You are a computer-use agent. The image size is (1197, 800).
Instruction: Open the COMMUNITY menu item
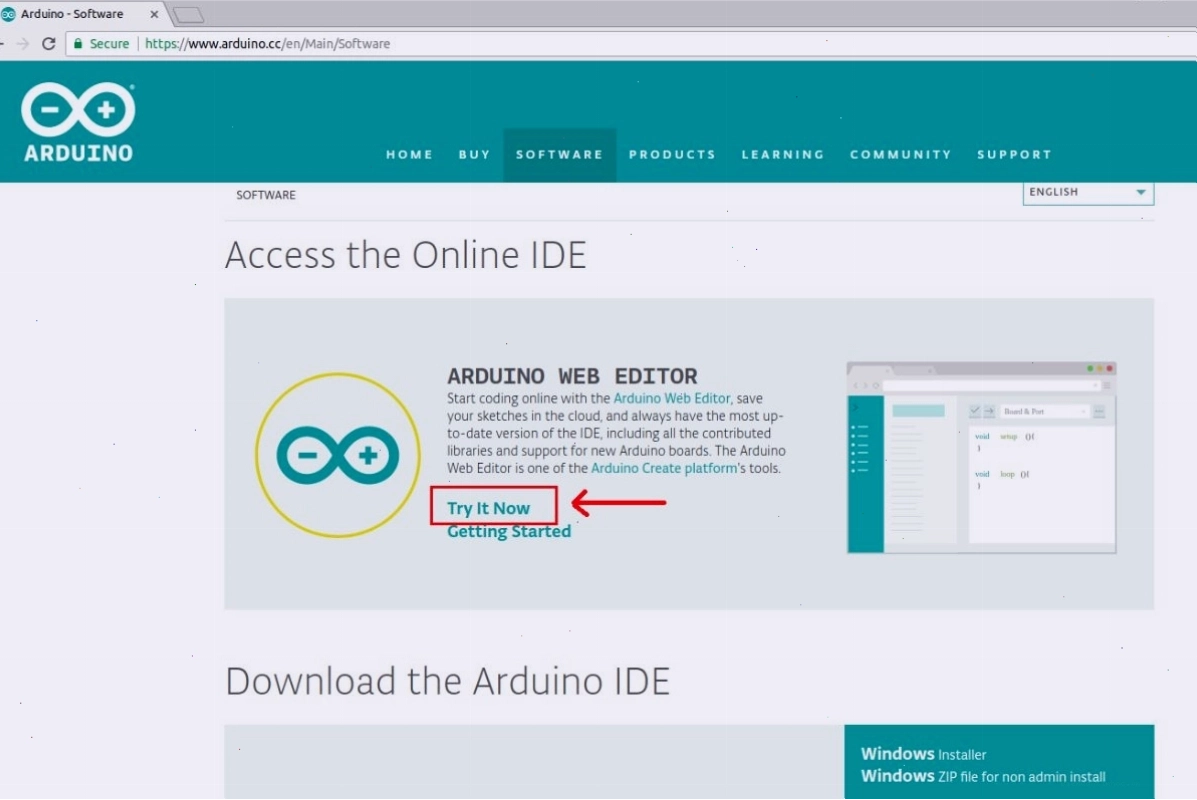point(901,154)
